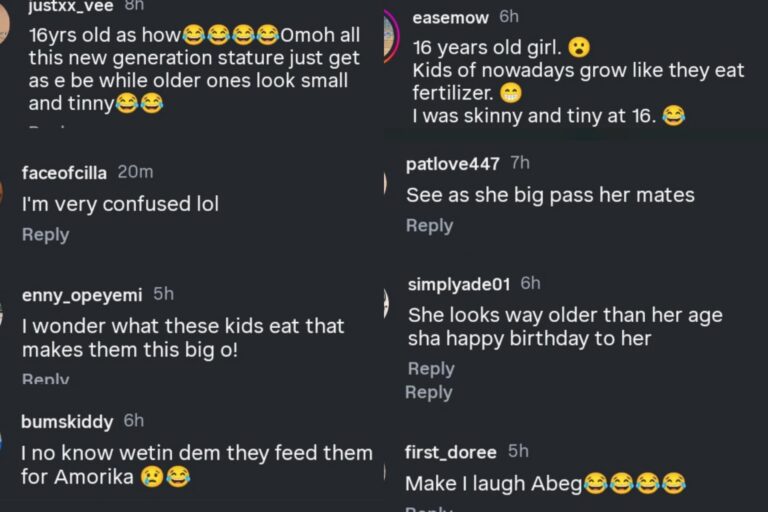Click the 5h timestamp beside first_doree
Image resolution: width=768 pixels, height=512 pixels.
click(x=518, y=452)
